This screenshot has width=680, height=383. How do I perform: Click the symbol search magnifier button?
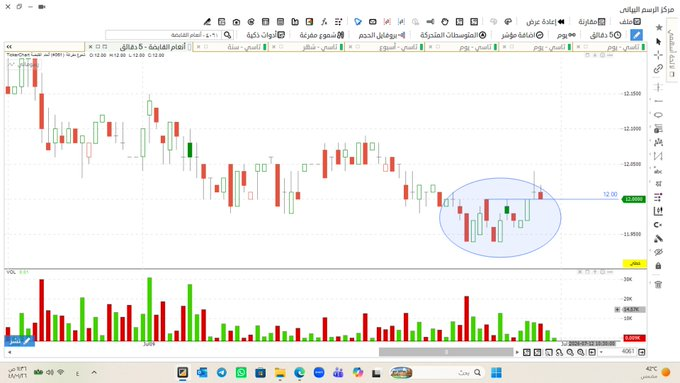pos(228,35)
